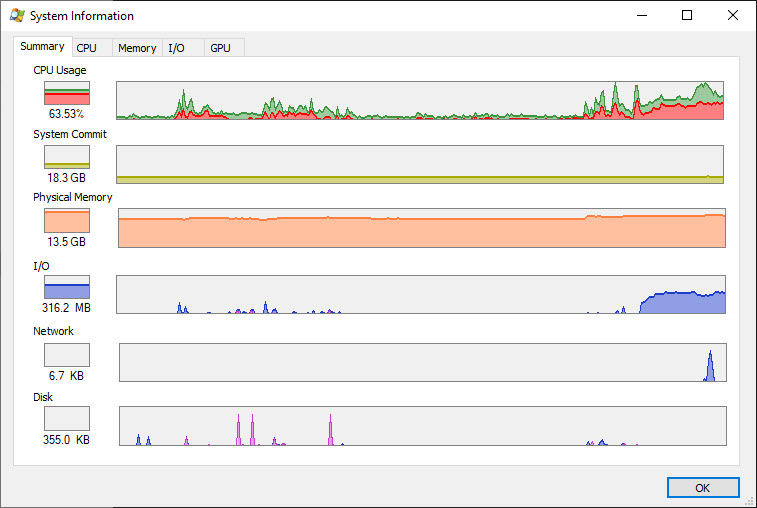The height and width of the screenshot is (508, 757).
Task: Click the Physical Memory mini gauge
Action: point(67,221)
